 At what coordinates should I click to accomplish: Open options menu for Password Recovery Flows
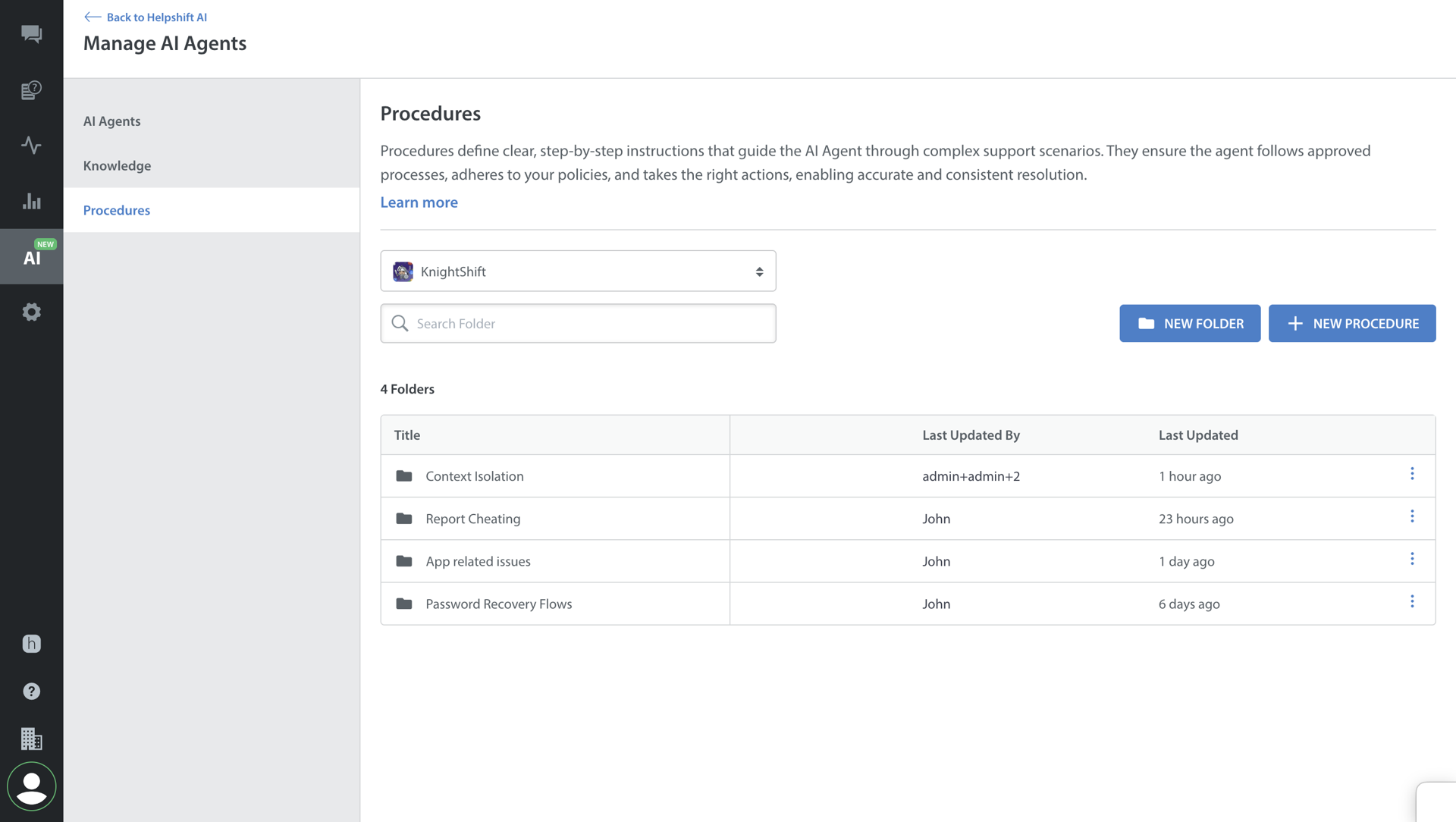1412,601
